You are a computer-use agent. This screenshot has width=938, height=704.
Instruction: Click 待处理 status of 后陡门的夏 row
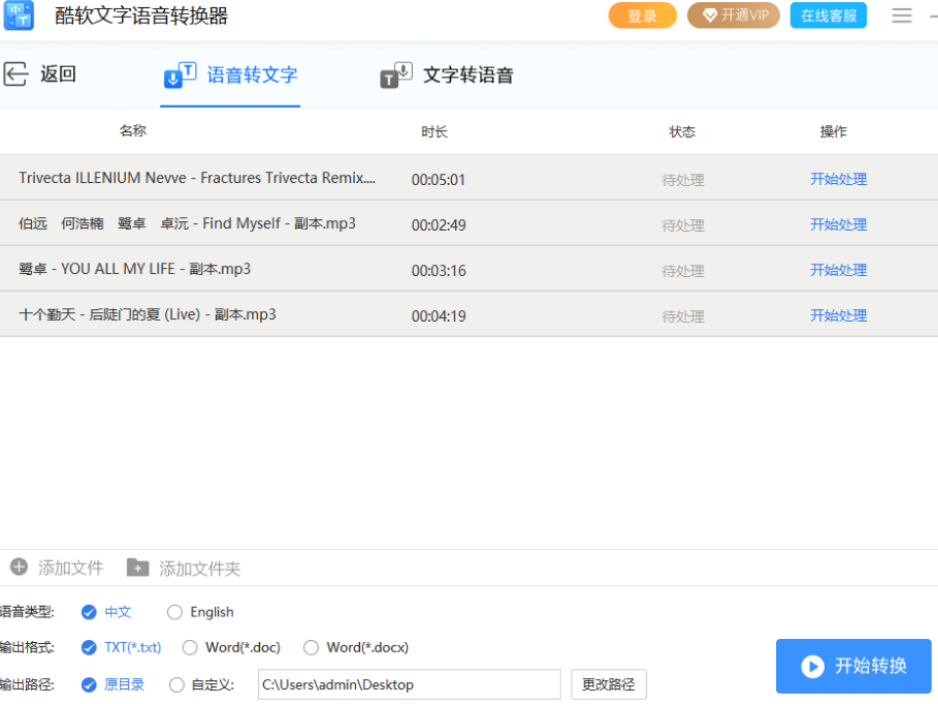coord(683,316)
